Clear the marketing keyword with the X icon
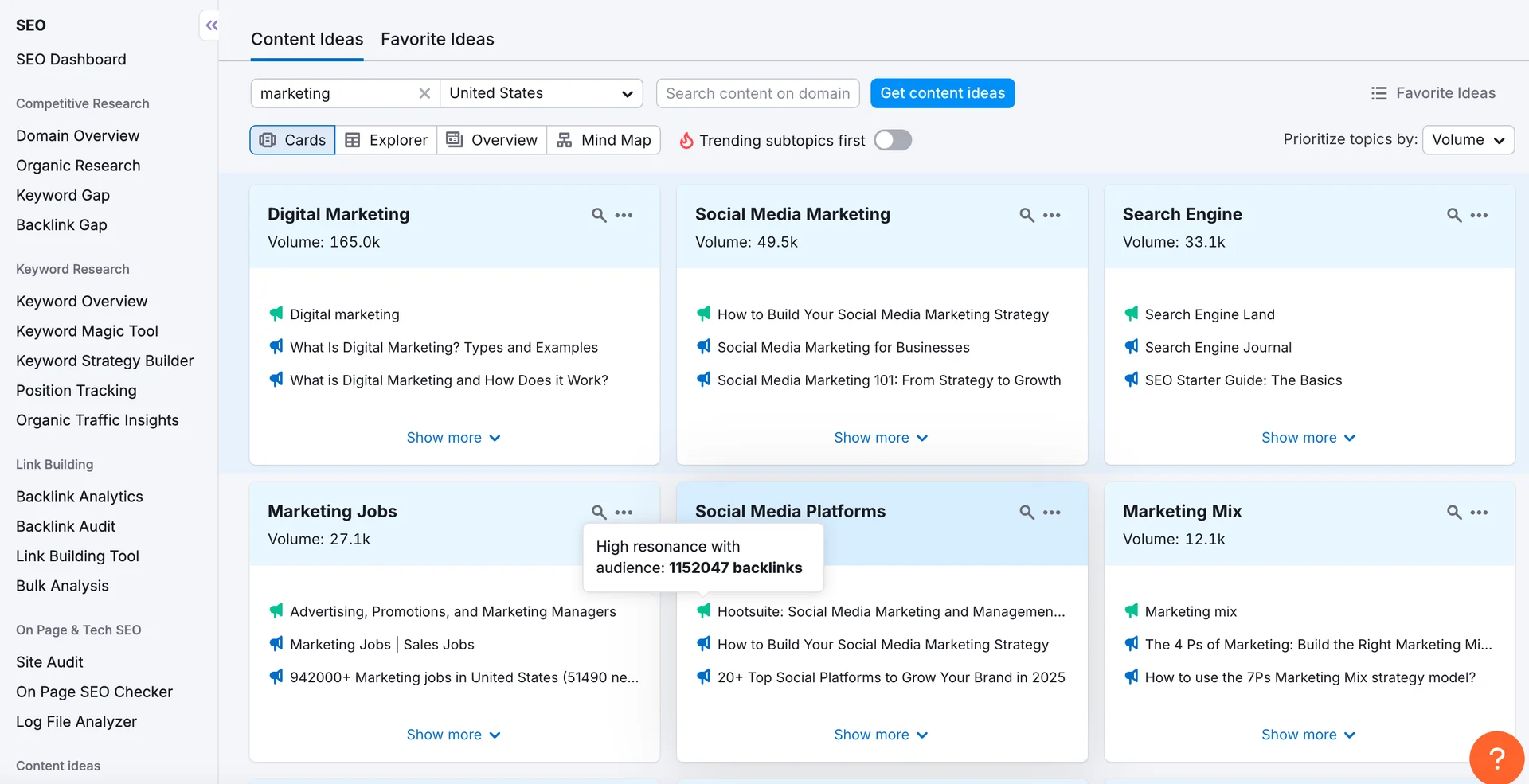Image resolution: width=1529 pixels, height=784 pixels. coord(424,93)
